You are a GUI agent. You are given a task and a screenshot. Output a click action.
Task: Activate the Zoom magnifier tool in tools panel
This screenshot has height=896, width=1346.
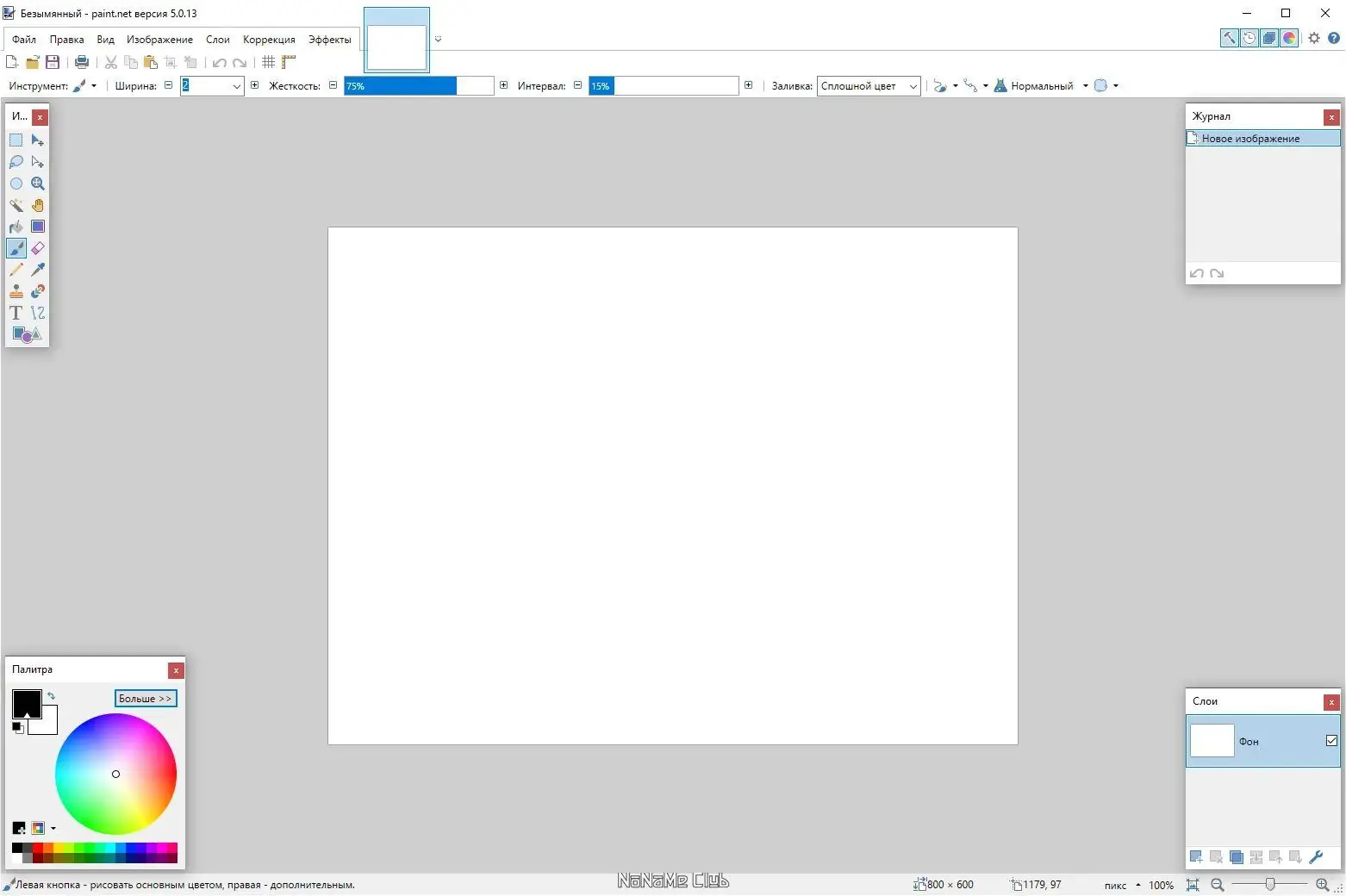click(38, 184)
